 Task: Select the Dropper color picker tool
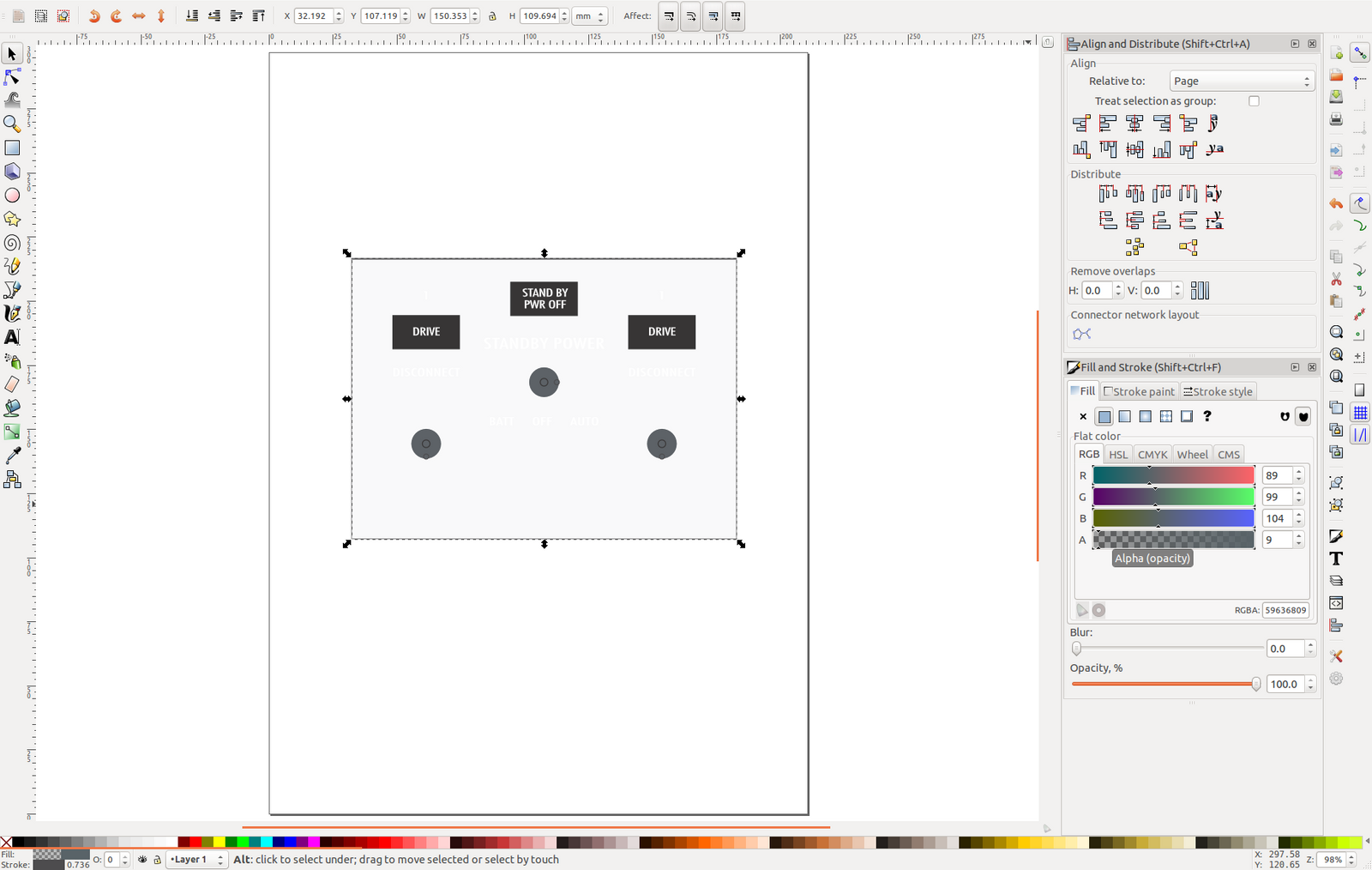pyautogui.click(x=12, y=456)
